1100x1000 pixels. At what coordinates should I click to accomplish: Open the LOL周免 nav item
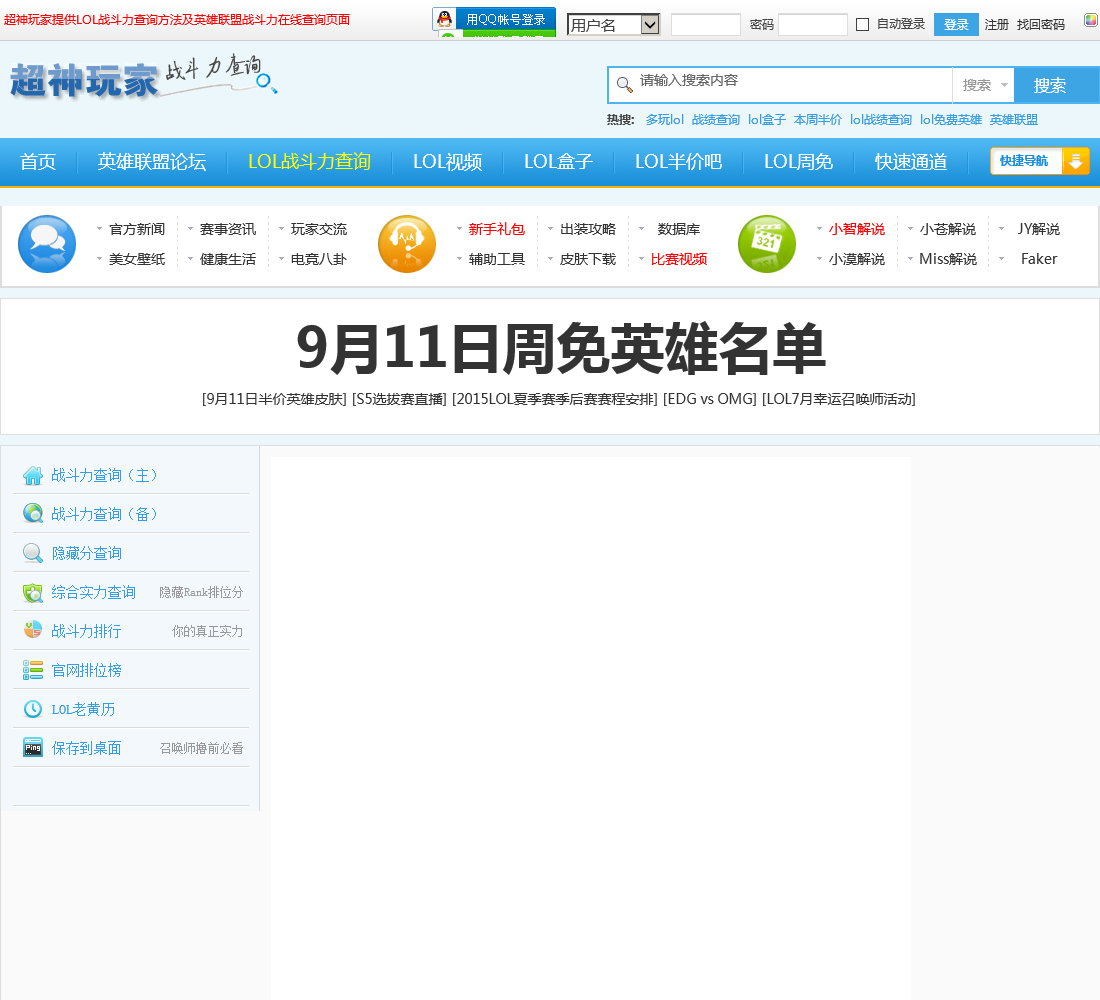point(798,161)
